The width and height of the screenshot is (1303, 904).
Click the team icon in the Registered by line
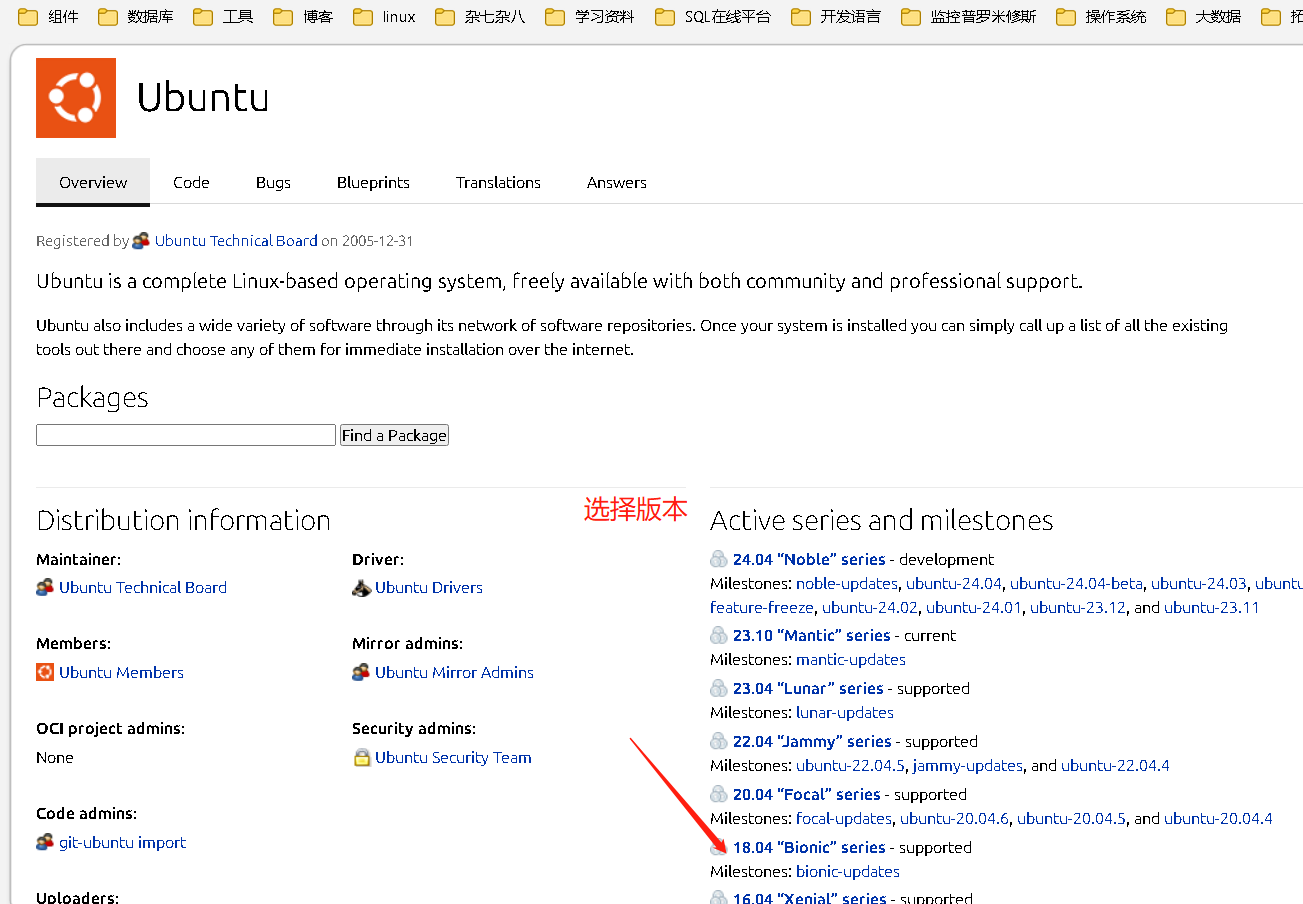[141, 240]
